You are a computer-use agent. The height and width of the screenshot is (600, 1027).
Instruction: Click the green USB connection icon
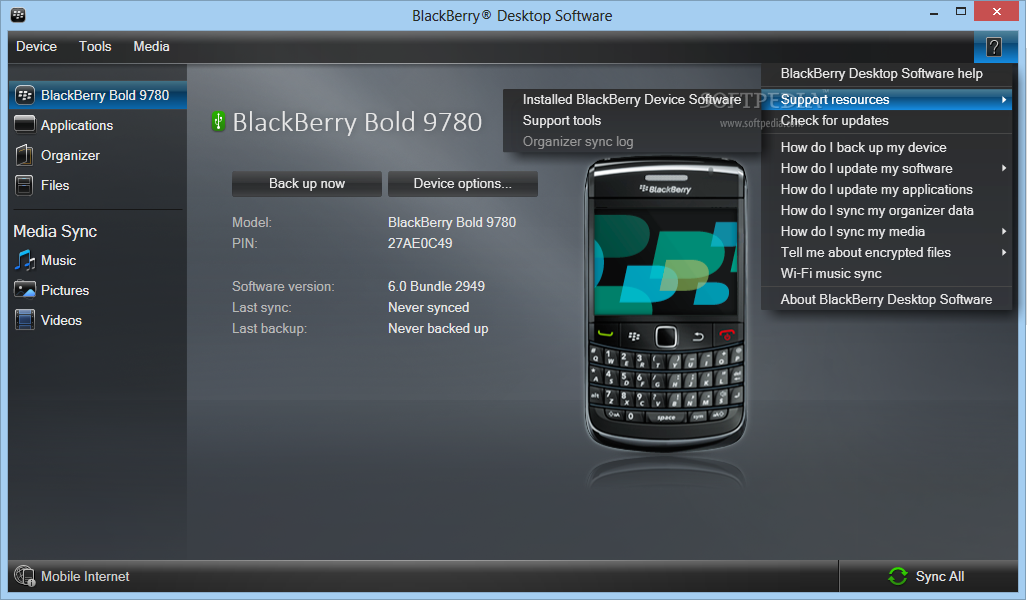[x=218, y=121]
